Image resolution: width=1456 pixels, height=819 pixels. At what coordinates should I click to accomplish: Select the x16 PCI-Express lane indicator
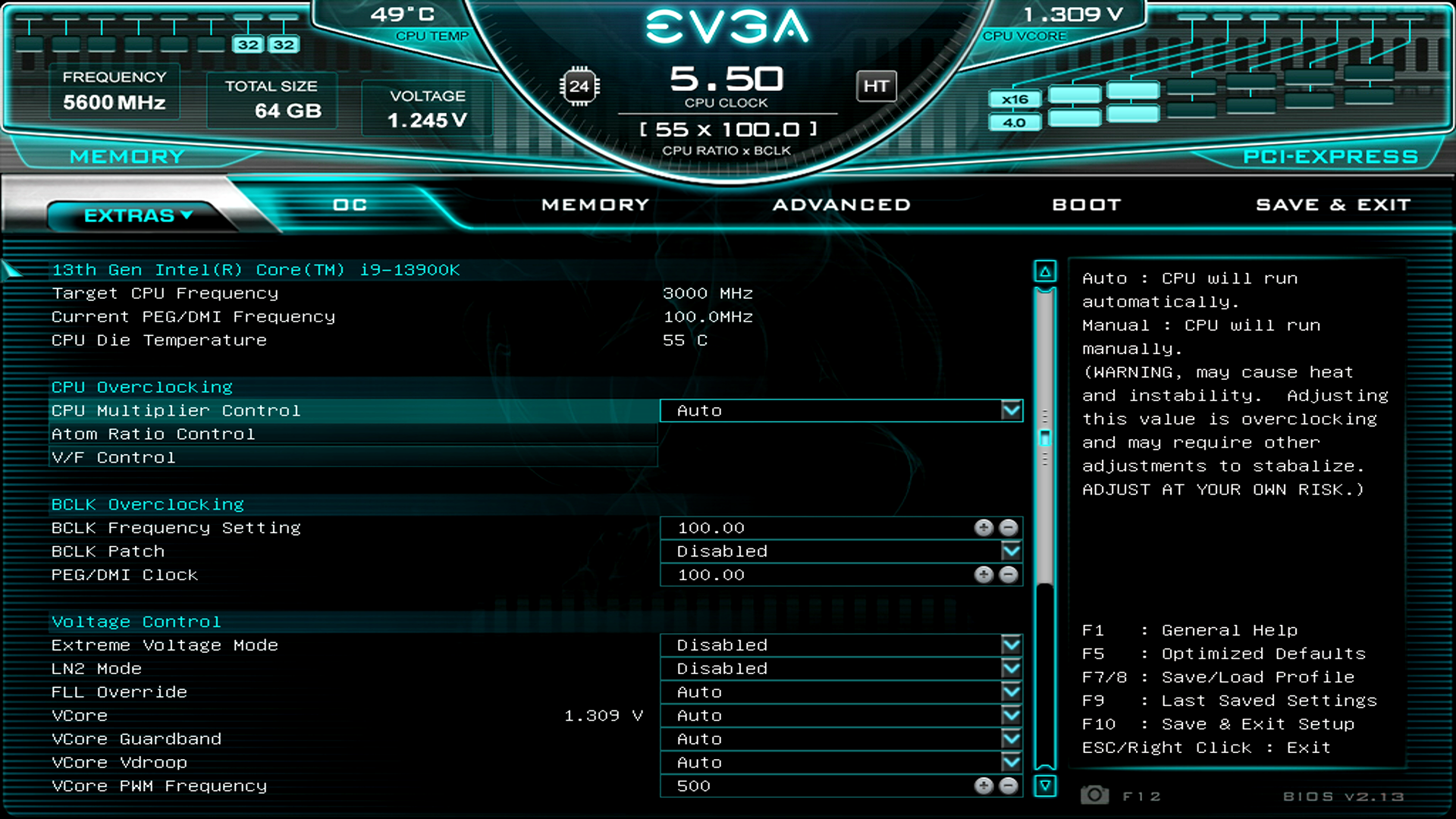coord(1015,99)
